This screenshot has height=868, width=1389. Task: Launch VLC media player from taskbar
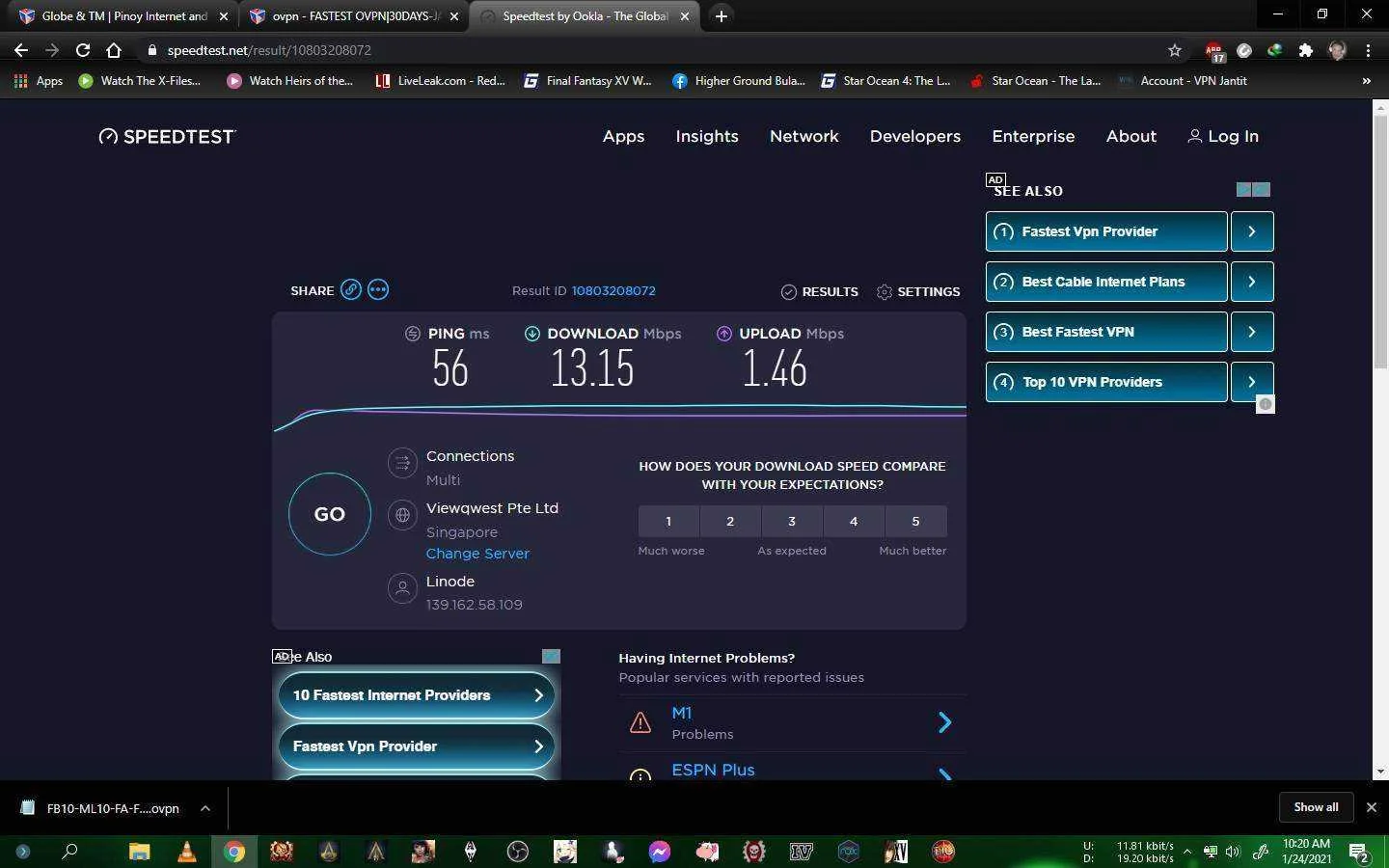[x=186, y=852]
